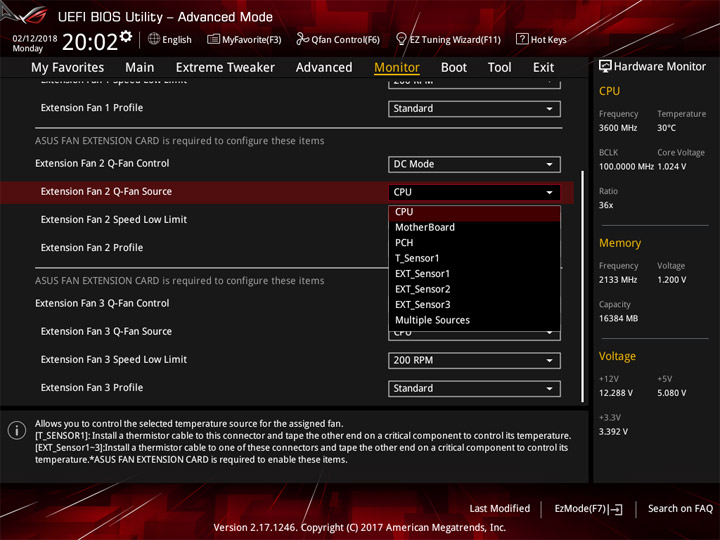This screenshot has width=720, height=540.
Task: Click 1.024 V core voltage value
Action: click(x=672, y=167)
